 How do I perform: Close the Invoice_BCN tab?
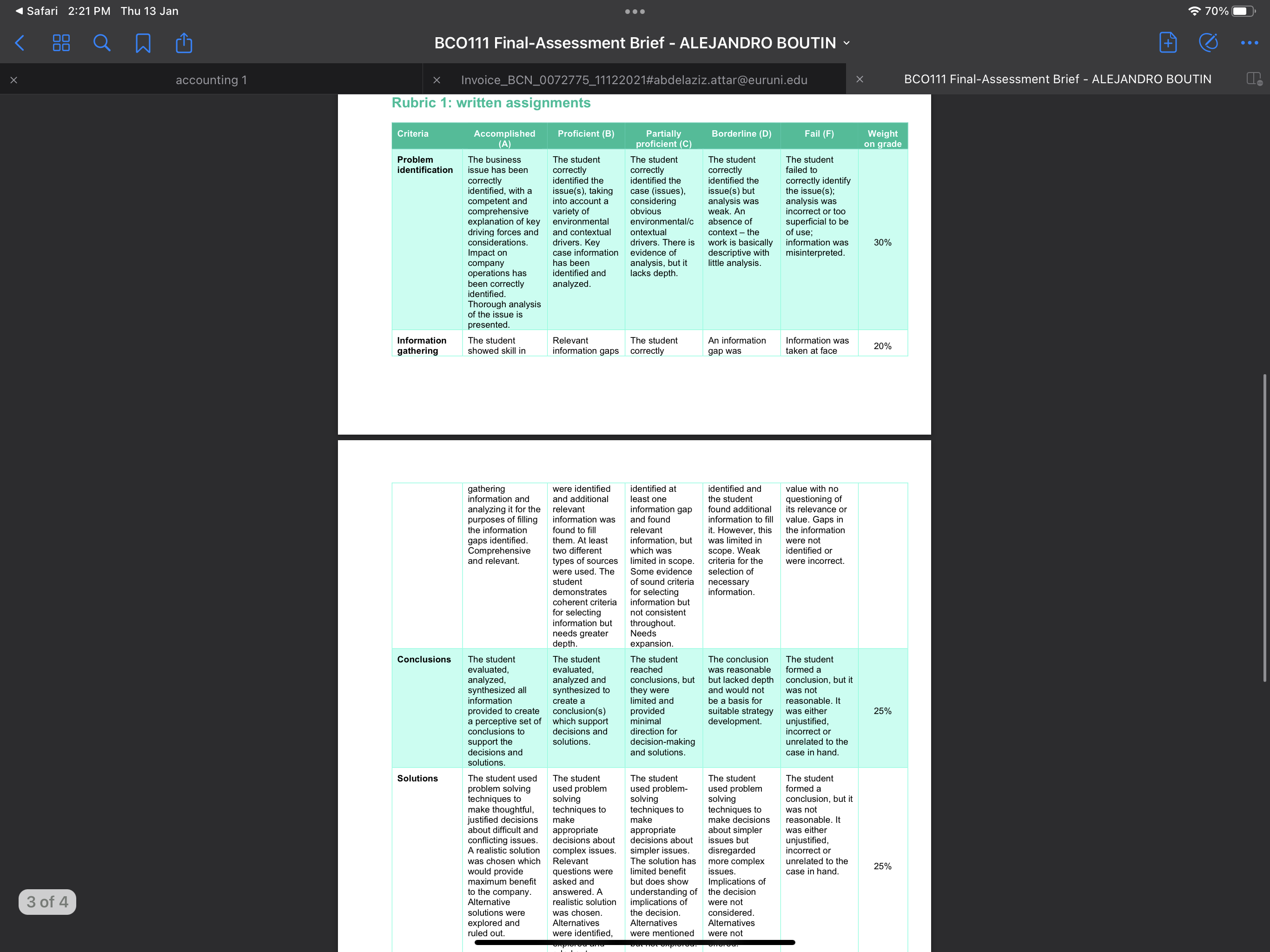coord(437,80)
